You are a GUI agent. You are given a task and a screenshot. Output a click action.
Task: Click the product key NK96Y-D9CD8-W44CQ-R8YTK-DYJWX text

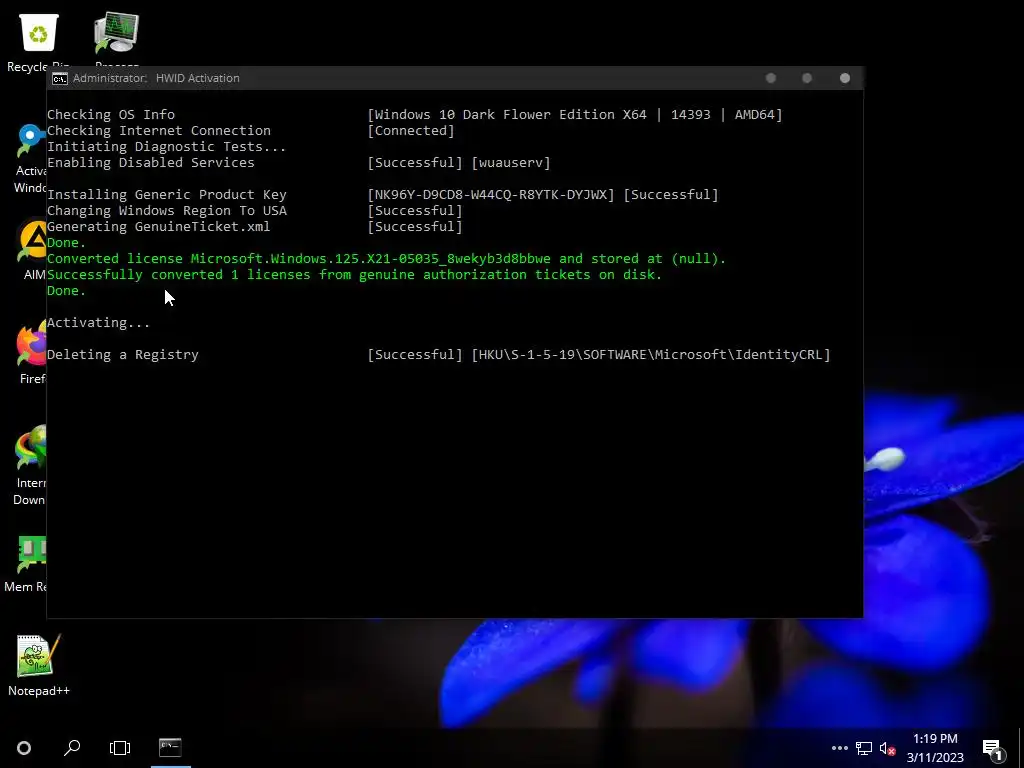tap(490, 195)
